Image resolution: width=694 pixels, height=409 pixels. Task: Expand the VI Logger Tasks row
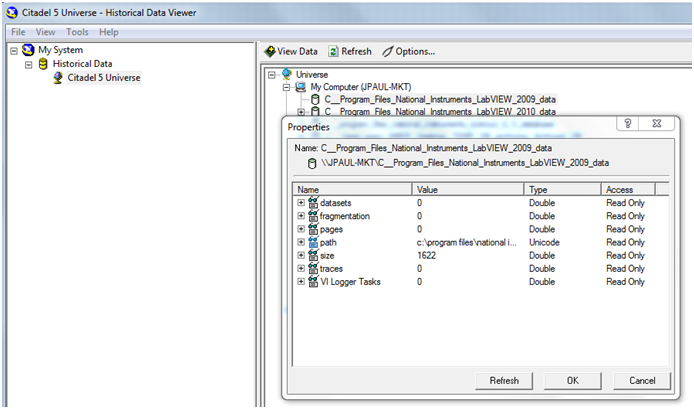coord(301,282)
